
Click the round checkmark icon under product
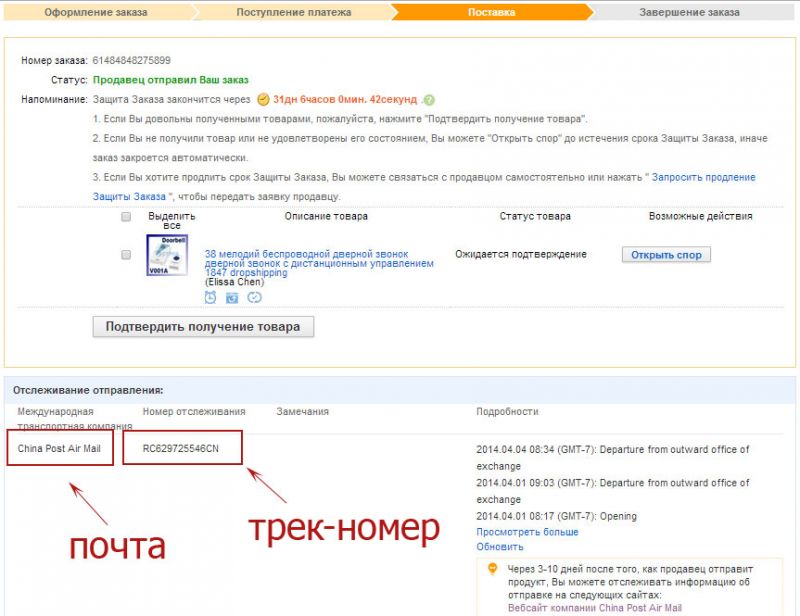pyautogui.click(x=254, y=297)
